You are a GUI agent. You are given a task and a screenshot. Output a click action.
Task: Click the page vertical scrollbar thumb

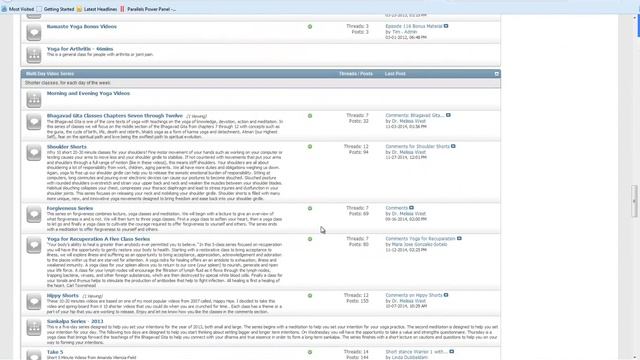click(x=634, y=201)
